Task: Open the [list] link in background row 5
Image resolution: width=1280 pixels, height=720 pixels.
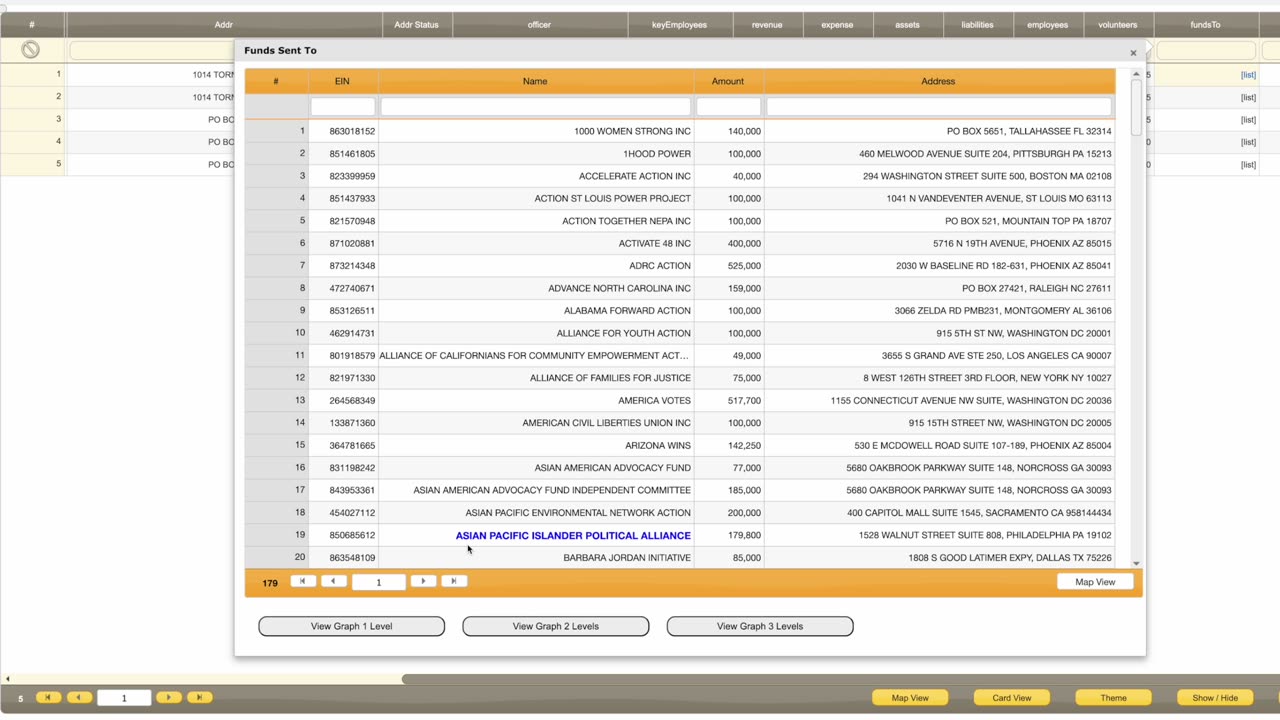Action: click(x=1248, y=165)
